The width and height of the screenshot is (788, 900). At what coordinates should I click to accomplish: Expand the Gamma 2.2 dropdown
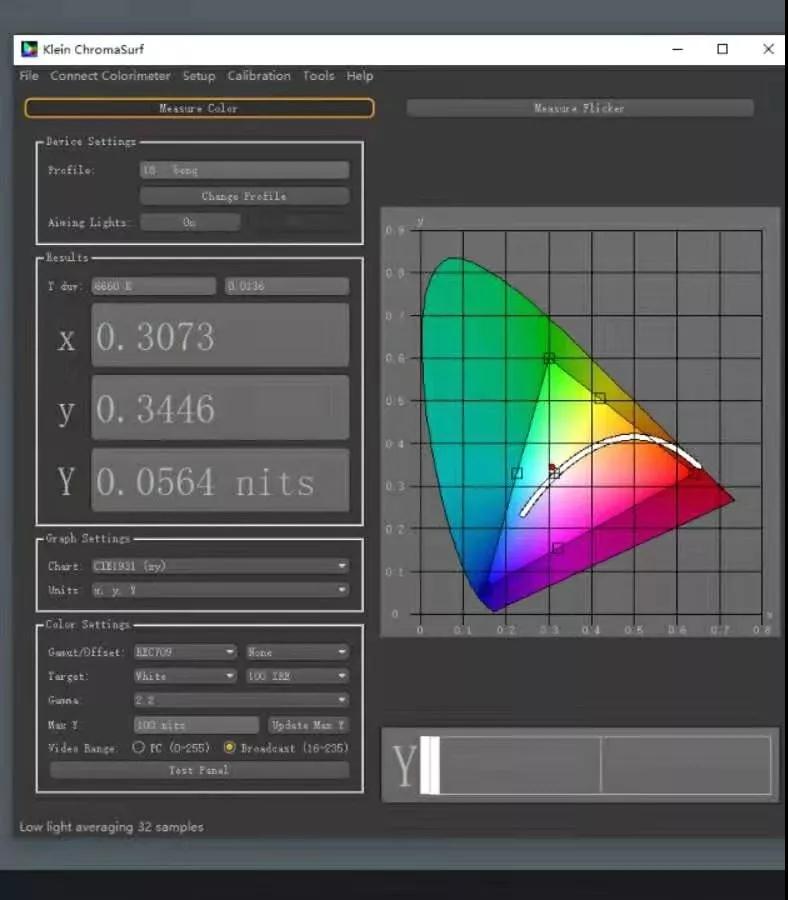241,700
